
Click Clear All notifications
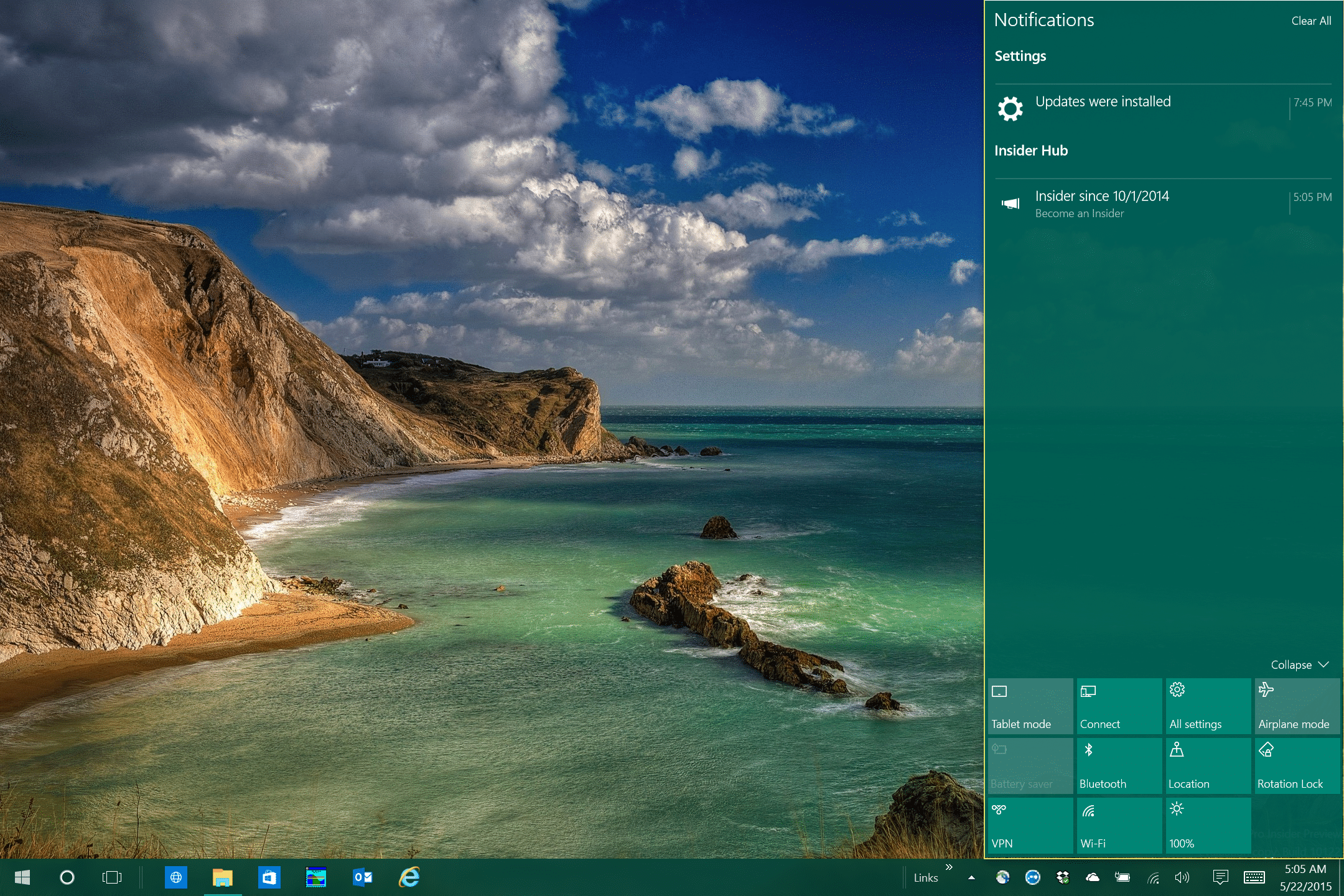tap(1311, 21)
